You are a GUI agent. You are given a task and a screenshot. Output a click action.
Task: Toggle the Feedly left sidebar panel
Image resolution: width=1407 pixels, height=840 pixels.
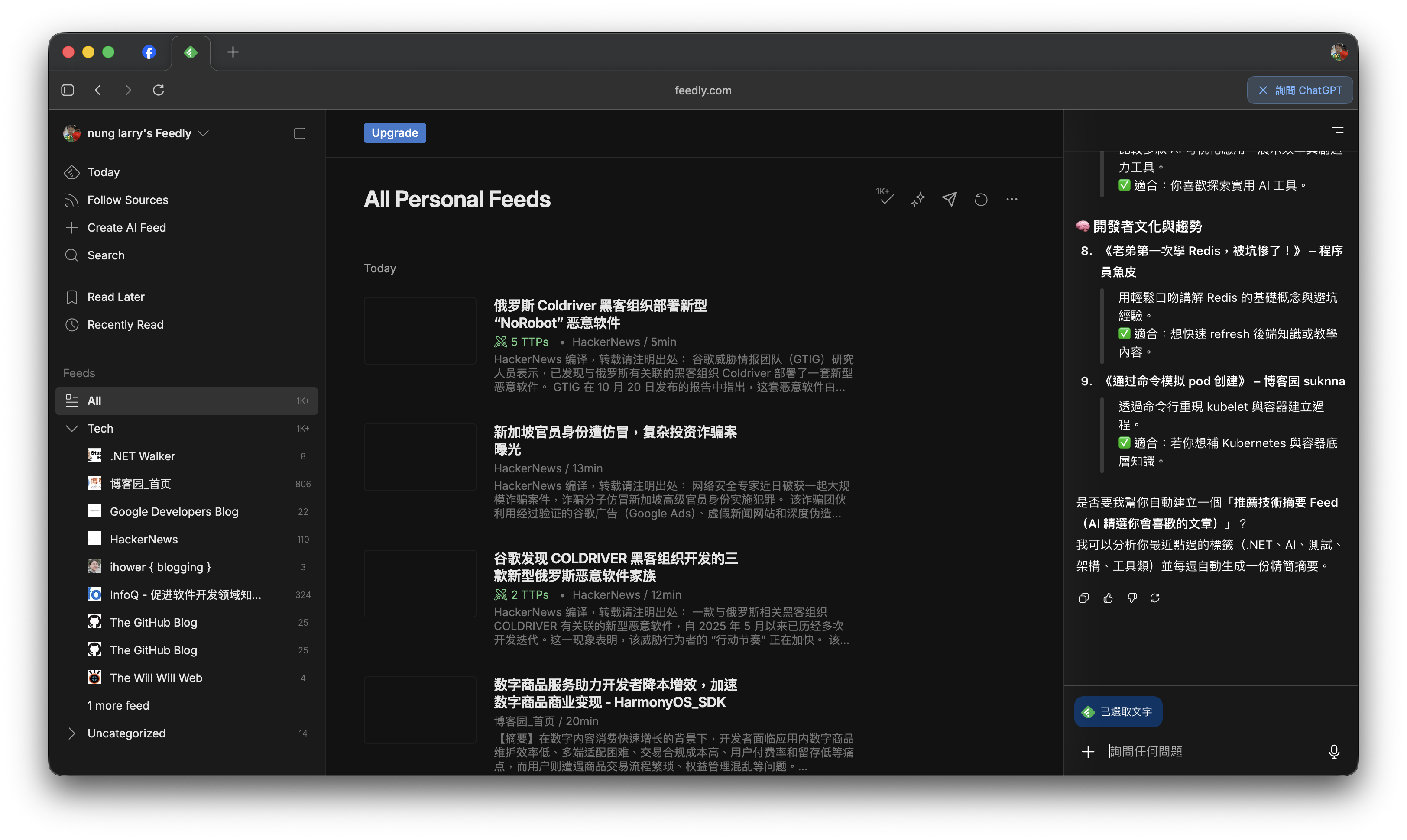tap(299, 134)
